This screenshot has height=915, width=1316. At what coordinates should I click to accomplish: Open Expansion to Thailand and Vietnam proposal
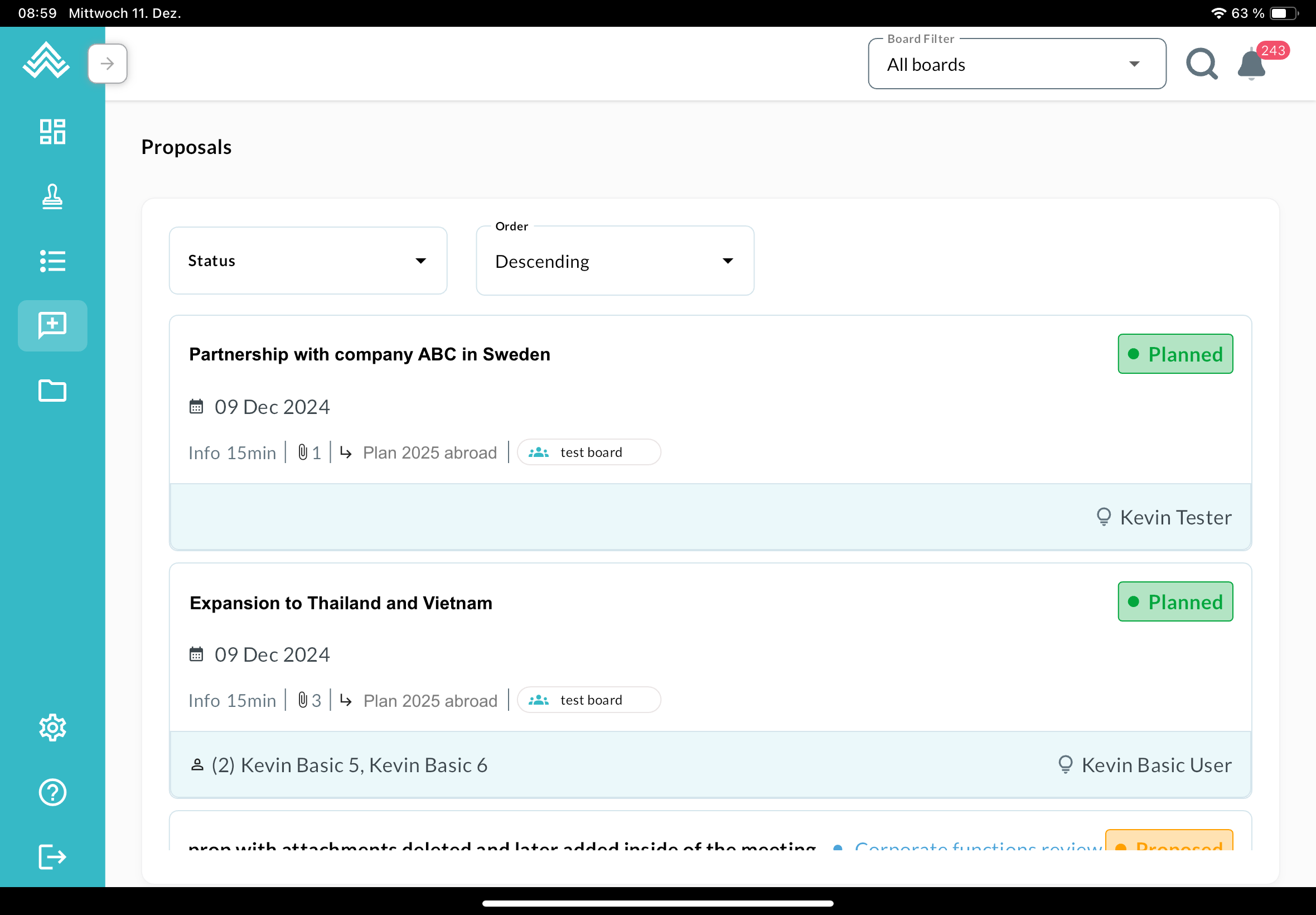coord(341,603)
